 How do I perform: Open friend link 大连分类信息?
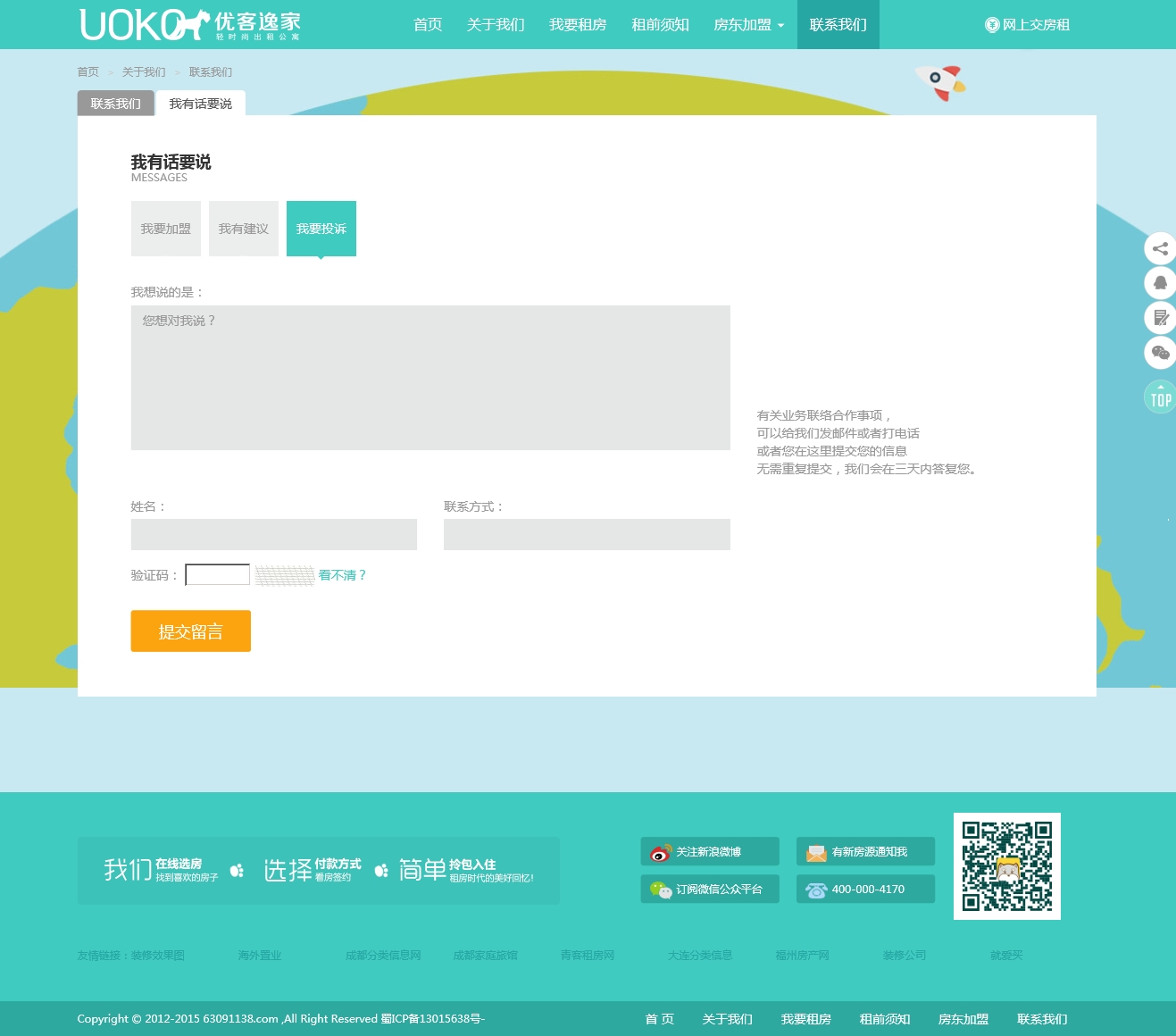click(700, 956)
